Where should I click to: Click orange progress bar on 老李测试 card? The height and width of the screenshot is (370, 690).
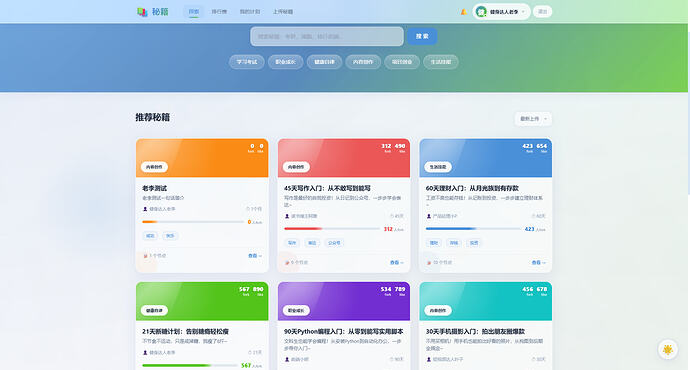click(x=193, y=222)
